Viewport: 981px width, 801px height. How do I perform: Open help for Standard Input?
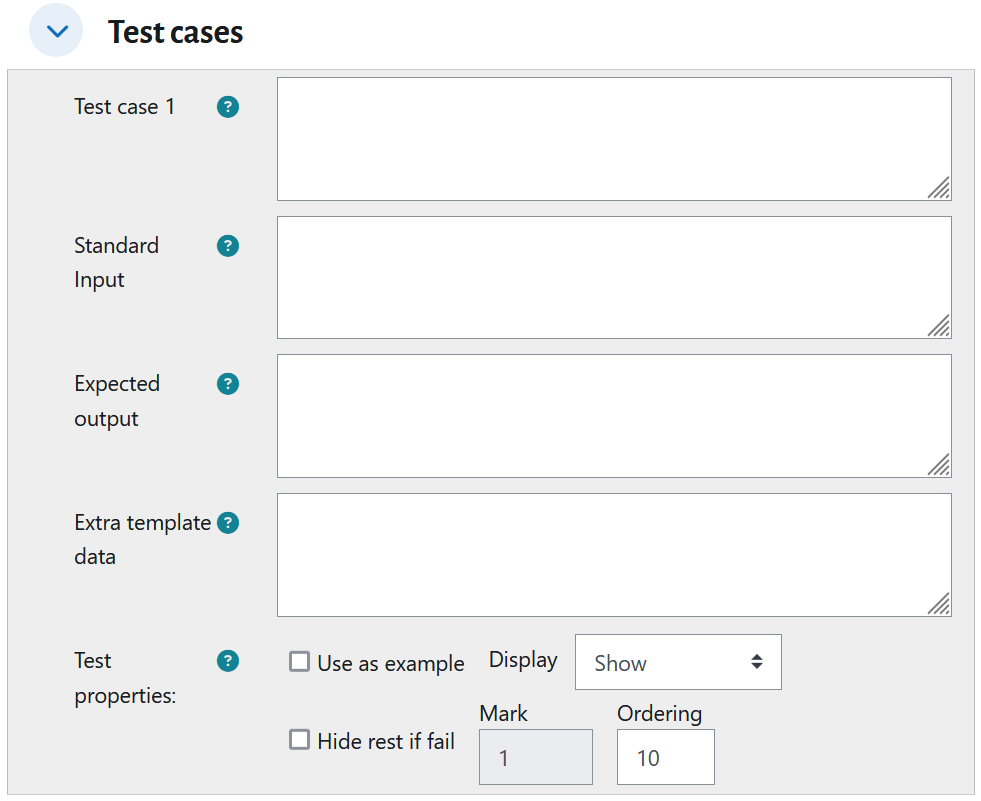[x=228, y=246]
